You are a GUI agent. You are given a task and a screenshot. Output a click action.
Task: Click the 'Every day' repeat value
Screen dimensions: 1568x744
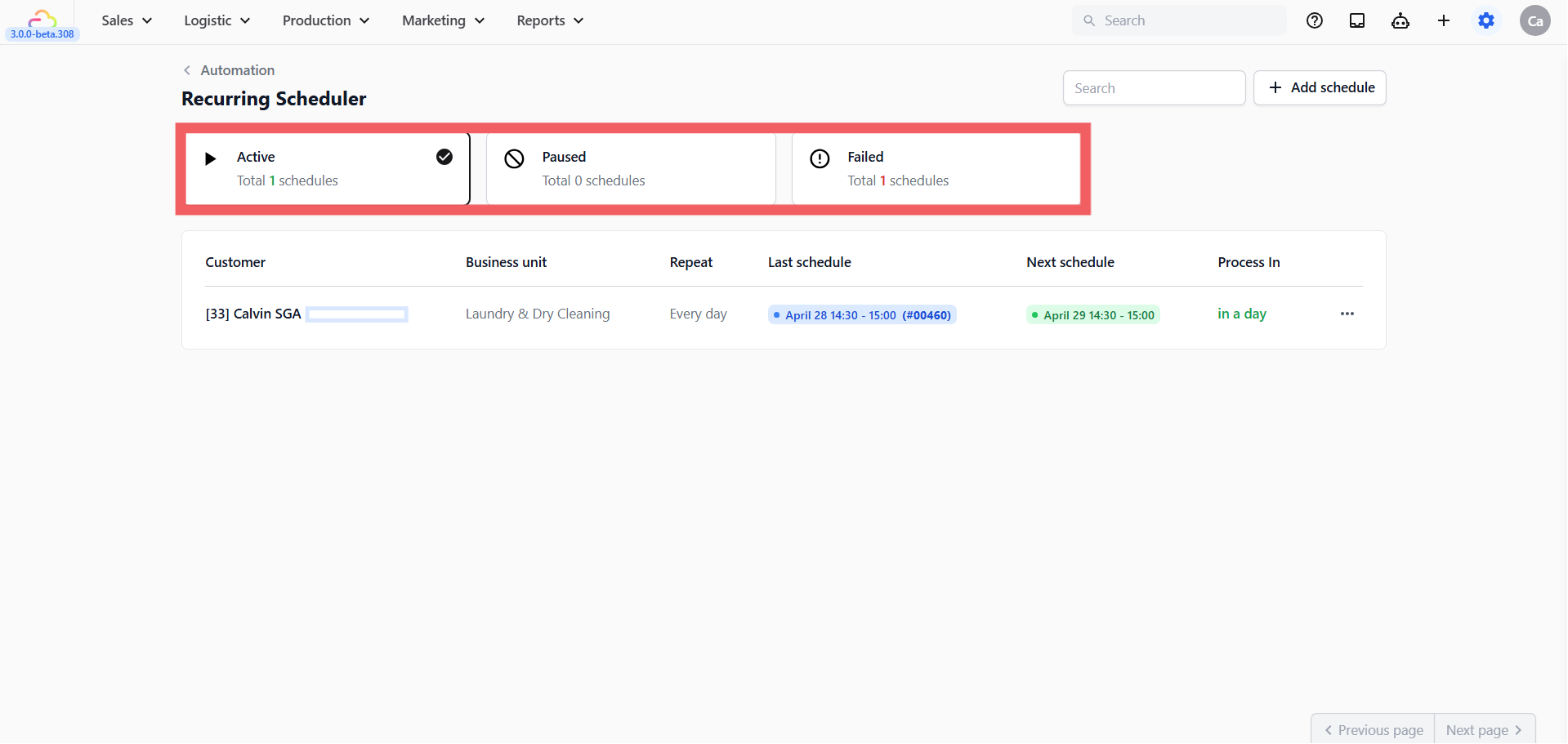click(699, 314)
